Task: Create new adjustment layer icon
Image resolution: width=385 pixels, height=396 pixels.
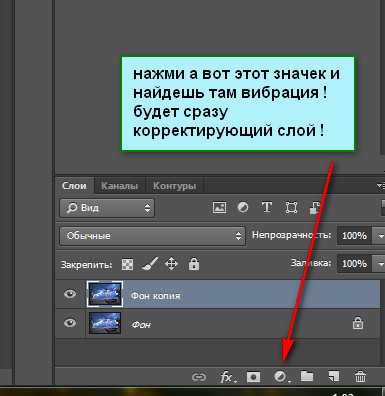Action: [x=282, y=377]
